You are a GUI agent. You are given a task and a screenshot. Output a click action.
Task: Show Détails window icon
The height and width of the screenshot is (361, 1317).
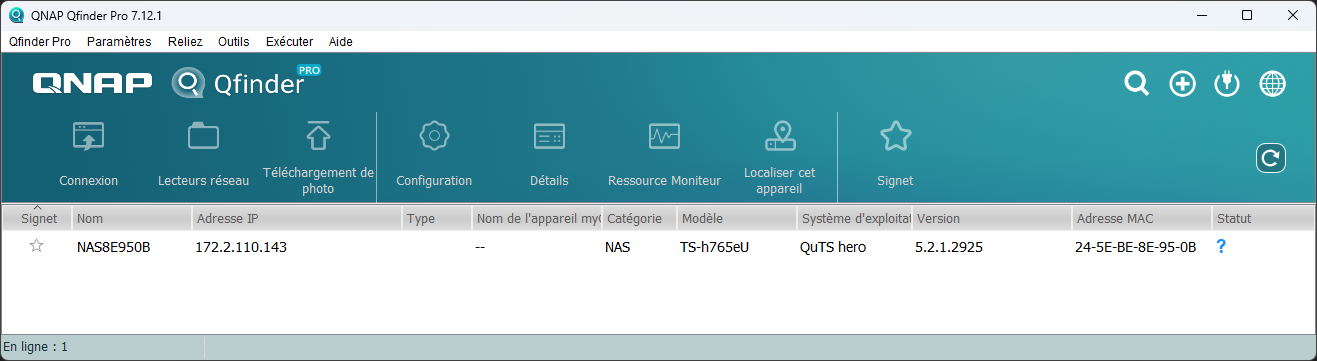point(549,136)
